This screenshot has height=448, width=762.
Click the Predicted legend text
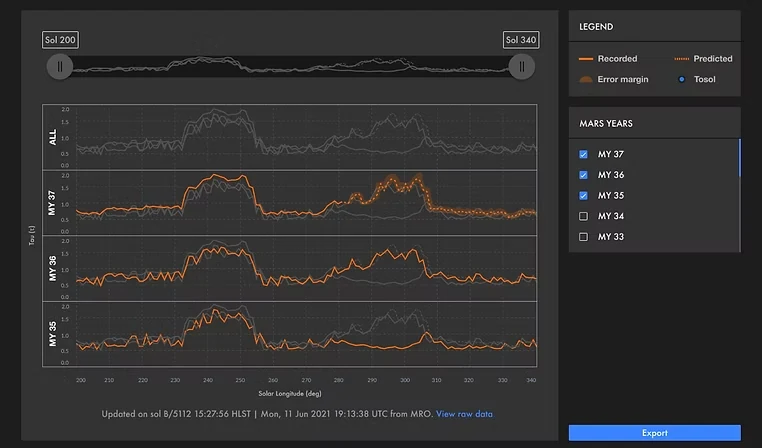(x=713, y=59)
